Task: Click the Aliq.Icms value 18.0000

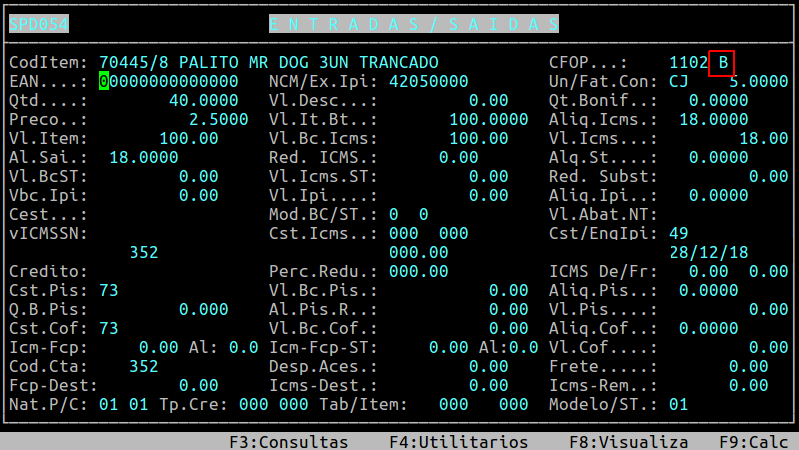Action: point(714,119)
